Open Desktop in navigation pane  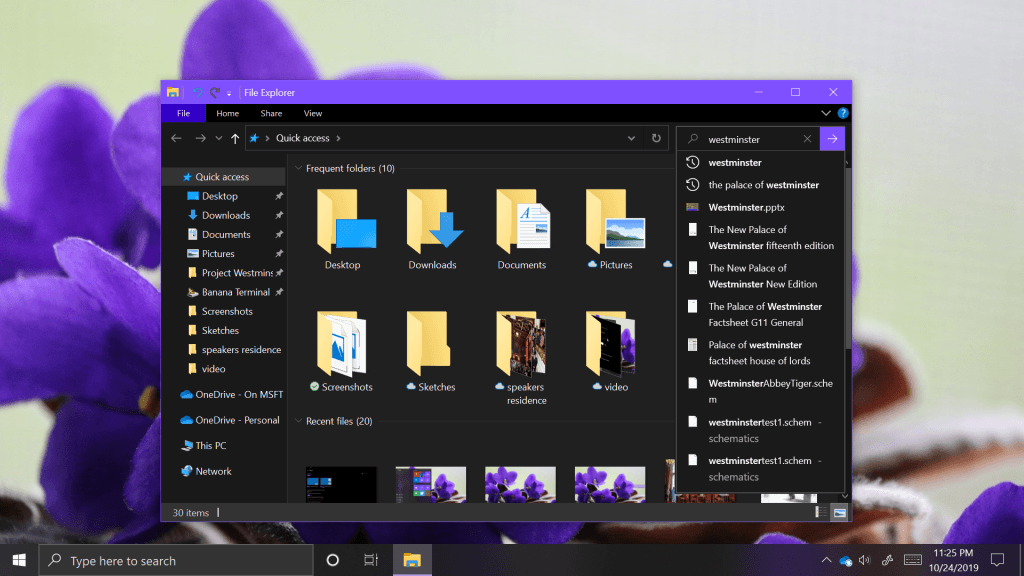[219, 196]
